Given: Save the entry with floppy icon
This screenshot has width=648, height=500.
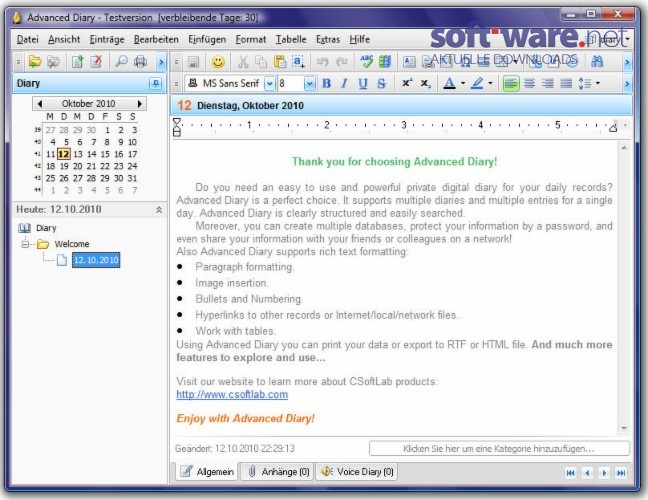Looking at the screenshot, I should [193, 62].
